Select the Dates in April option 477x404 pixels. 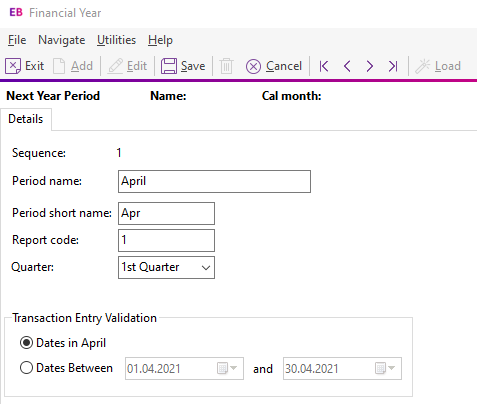[26, 343]
